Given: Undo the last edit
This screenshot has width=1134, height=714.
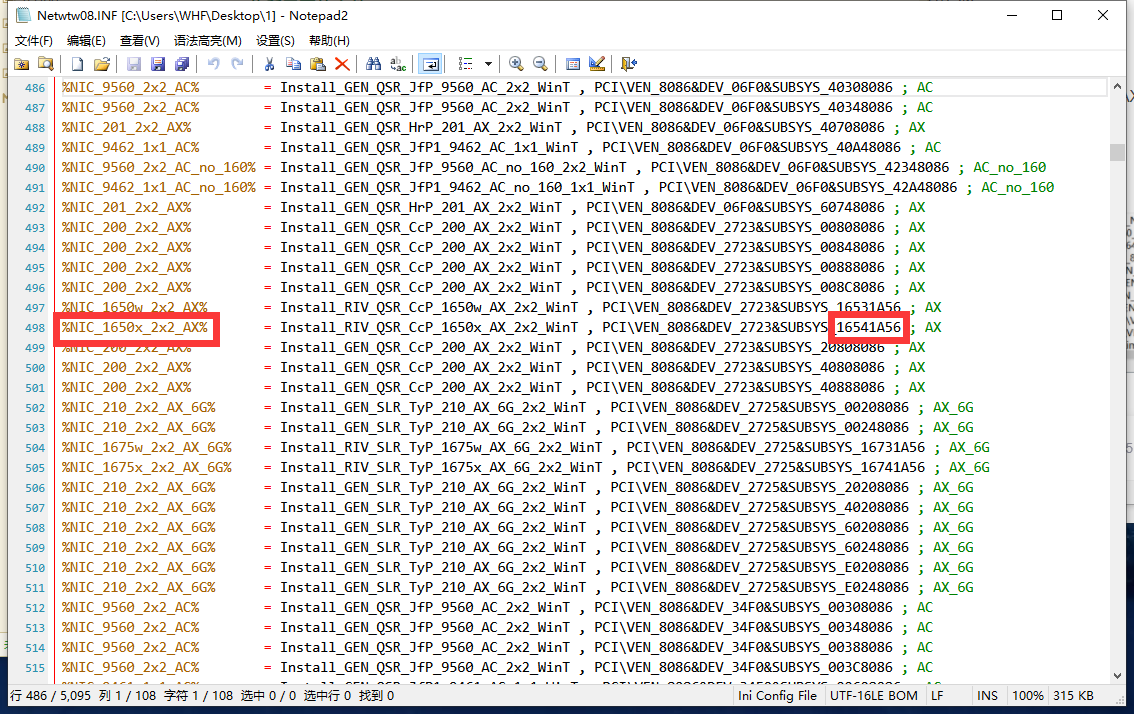Looking at the screenshot, I should (213, 64).
